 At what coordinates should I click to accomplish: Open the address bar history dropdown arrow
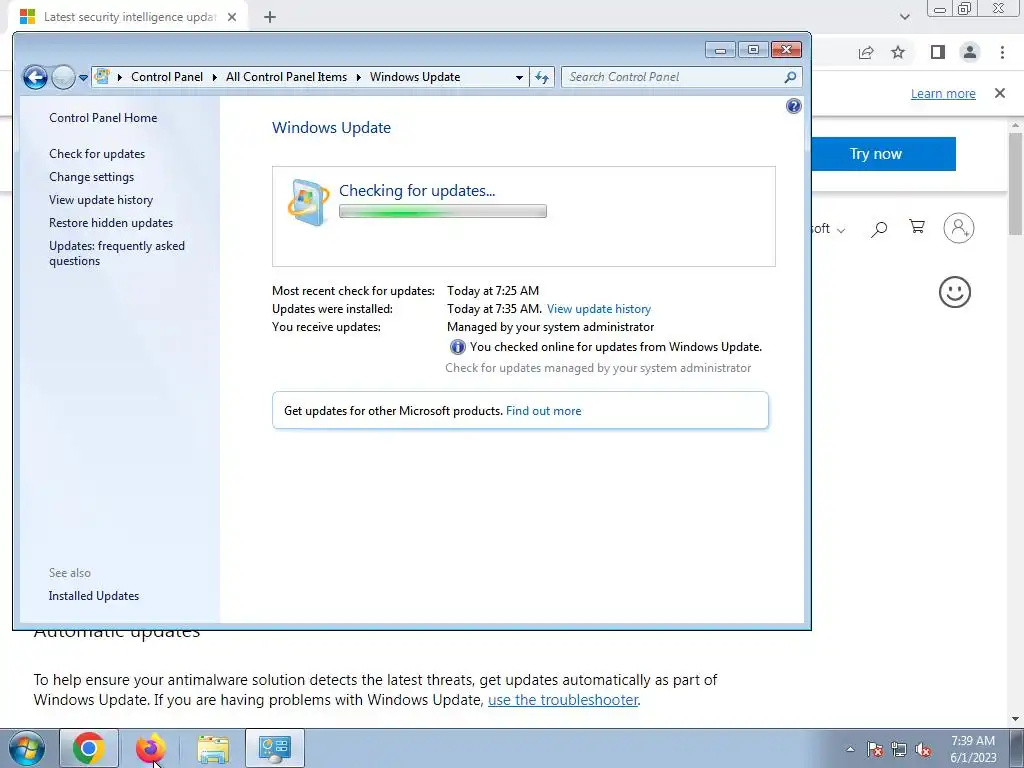pyautogui.click(x=519, y=77)
